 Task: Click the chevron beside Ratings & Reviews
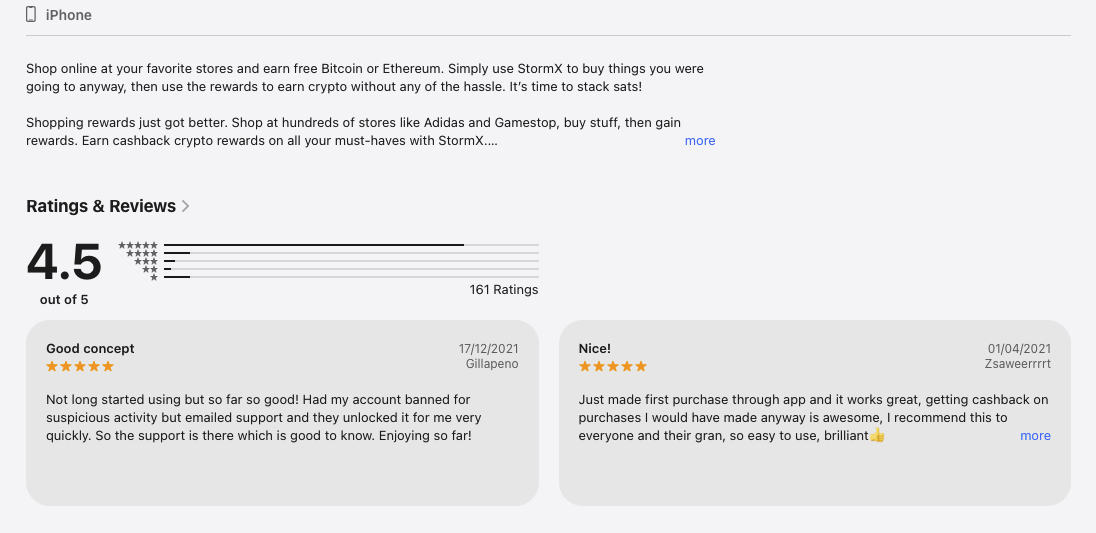point(186,206)
